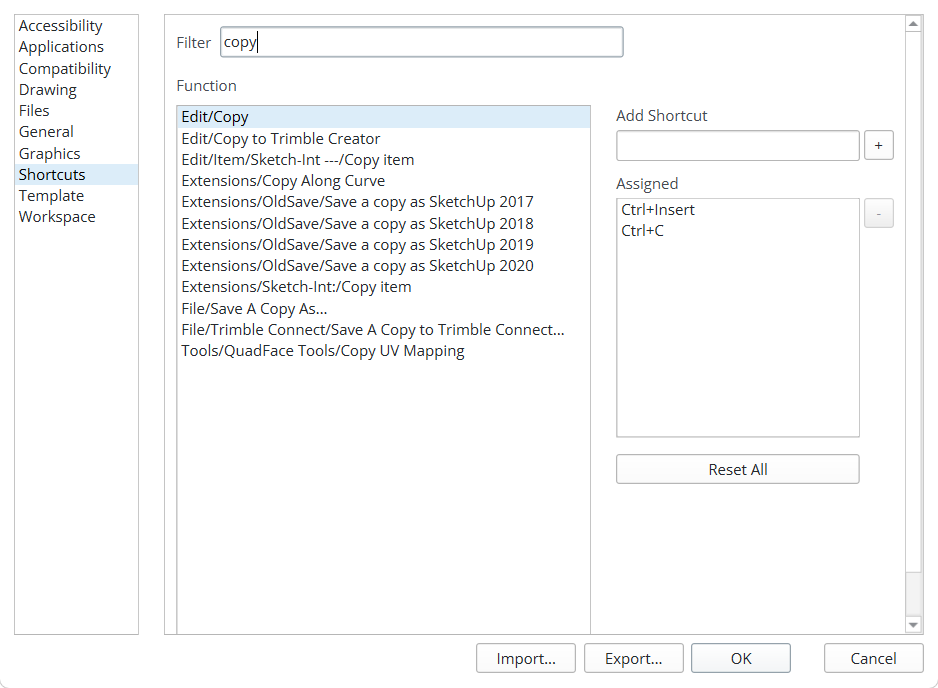Choose Tools/QuadFace Tools/Copy UV Mapping function

[x=323, y=351]
